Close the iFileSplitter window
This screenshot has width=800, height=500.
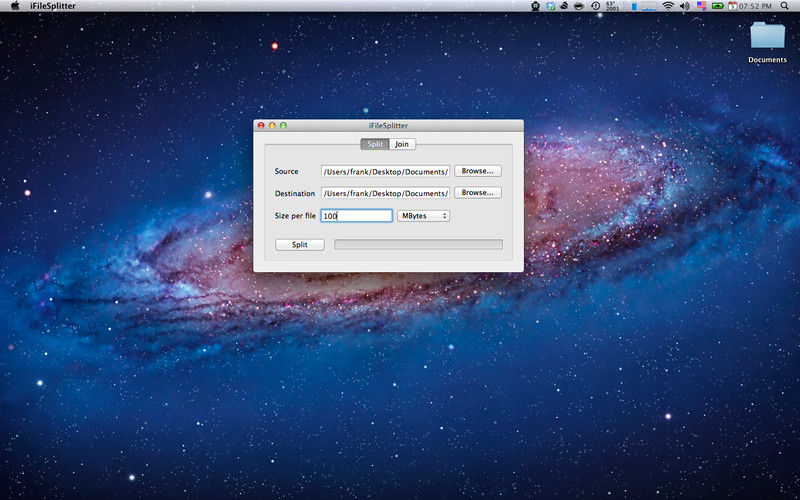tap(261, 126)
